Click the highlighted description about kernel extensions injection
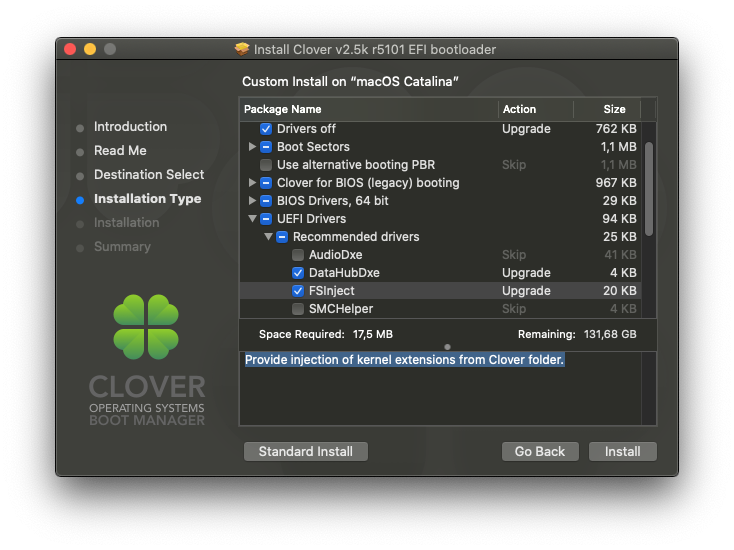734x550 pixels. 404,359
